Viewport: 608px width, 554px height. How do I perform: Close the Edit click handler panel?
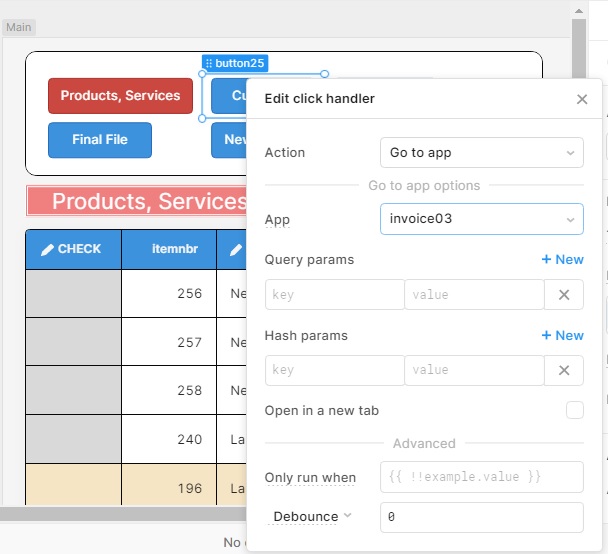click(582, 99)
